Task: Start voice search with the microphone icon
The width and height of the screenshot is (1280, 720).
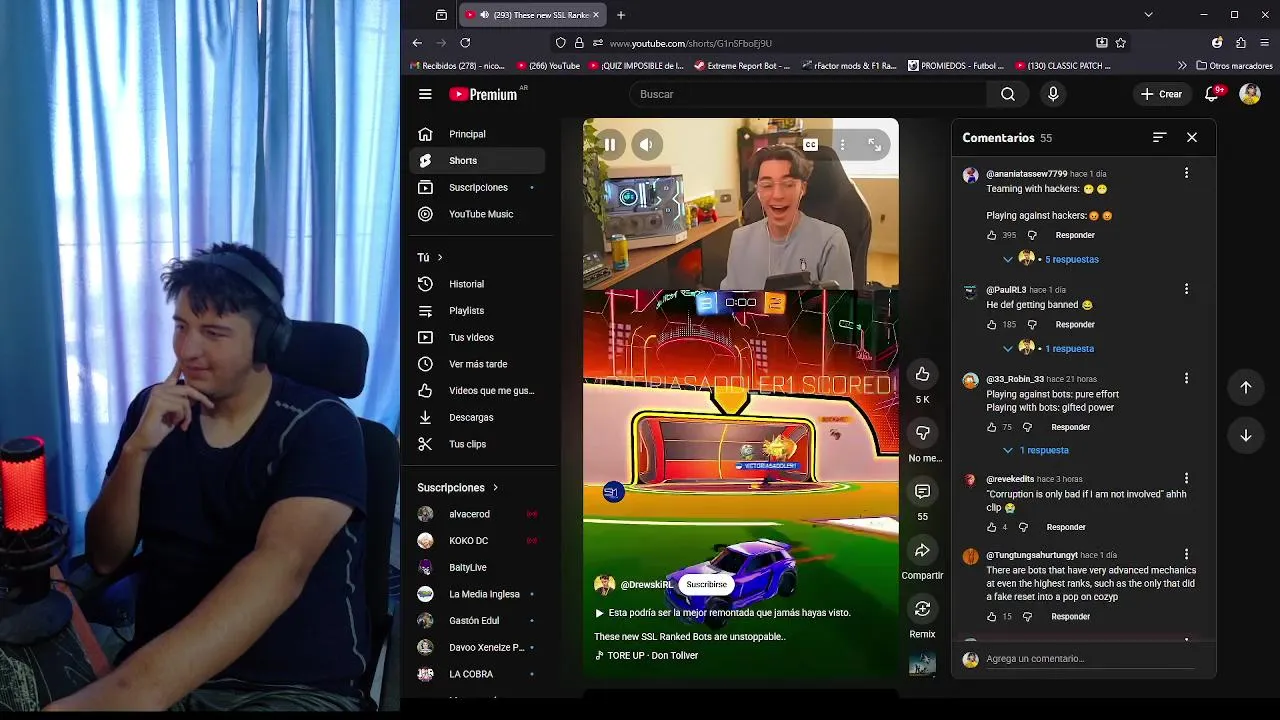Action: point(1052,94)
